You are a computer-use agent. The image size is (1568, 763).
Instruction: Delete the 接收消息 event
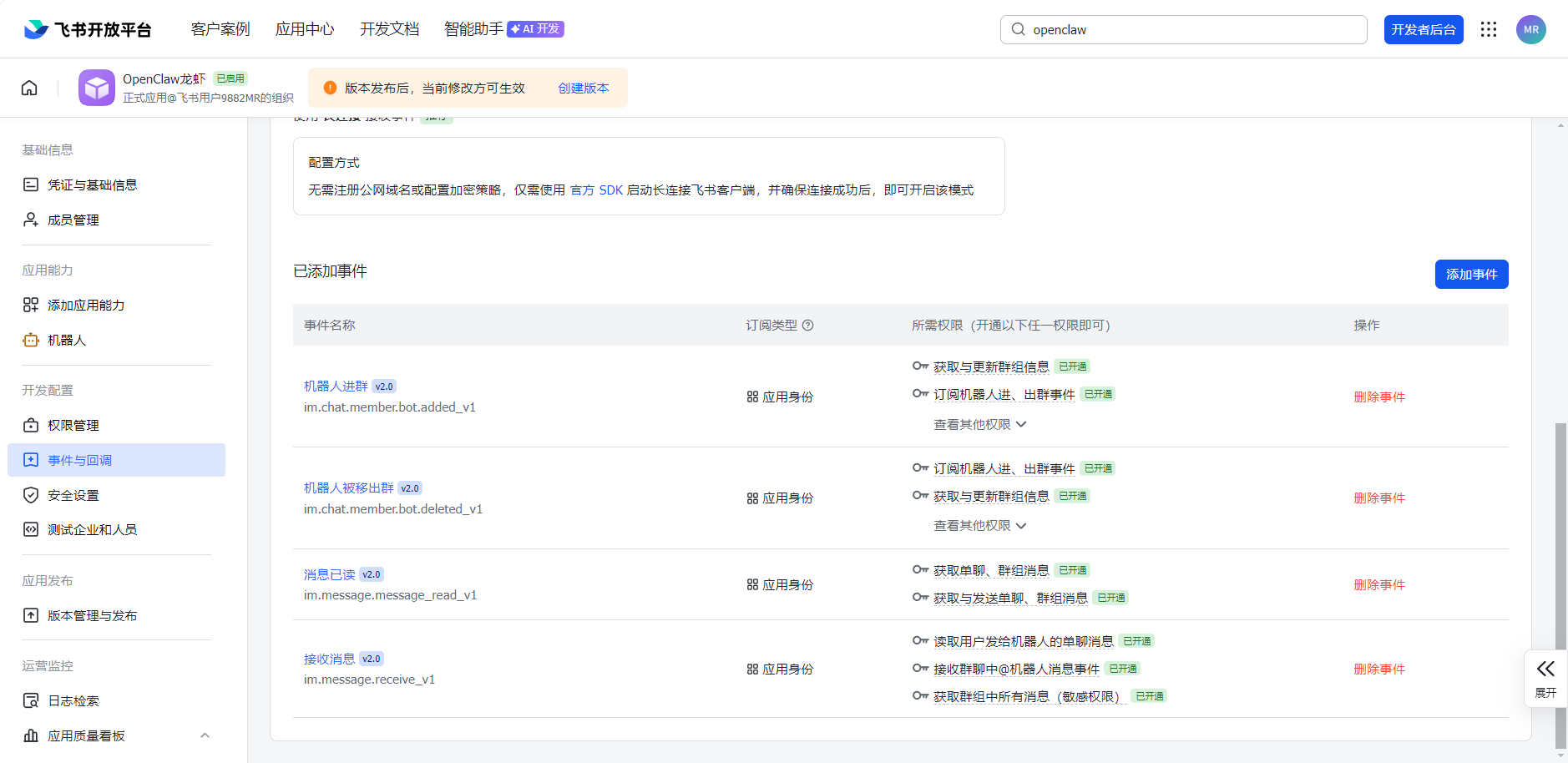1378,669
